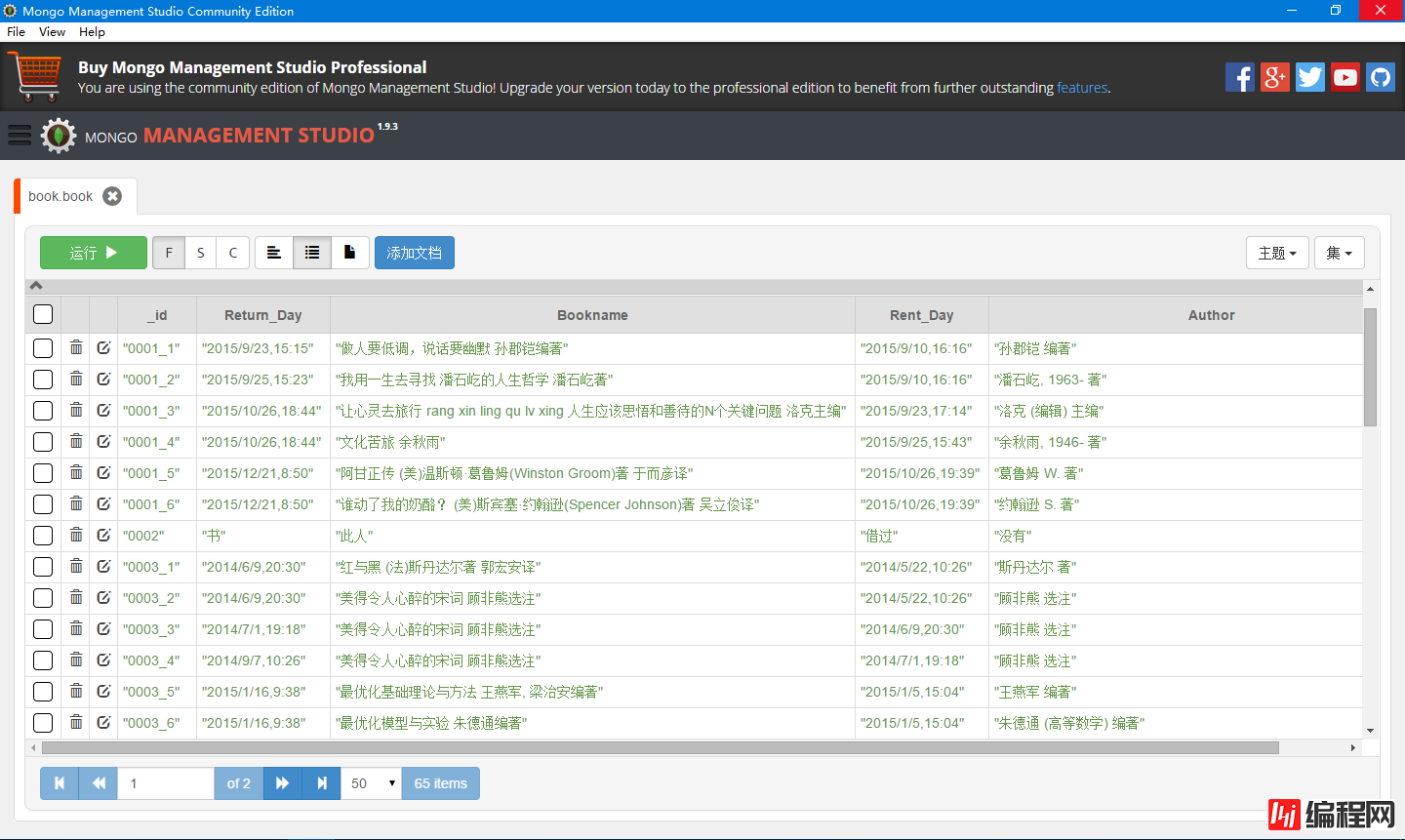Click the horizontal scrollbar right arrow
The image size is (1405, 840).
pyautogui.click(x=1353, y=748)
